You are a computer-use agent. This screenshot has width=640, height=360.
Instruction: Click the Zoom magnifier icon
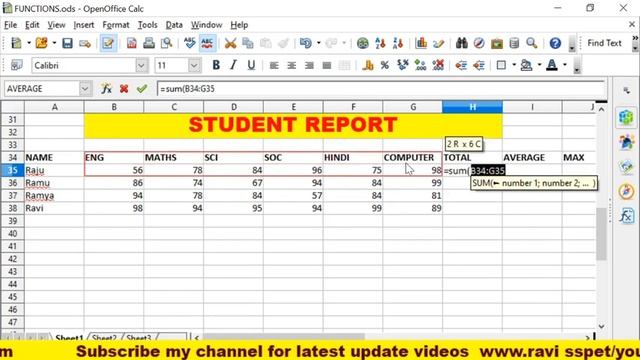[531, 43]
